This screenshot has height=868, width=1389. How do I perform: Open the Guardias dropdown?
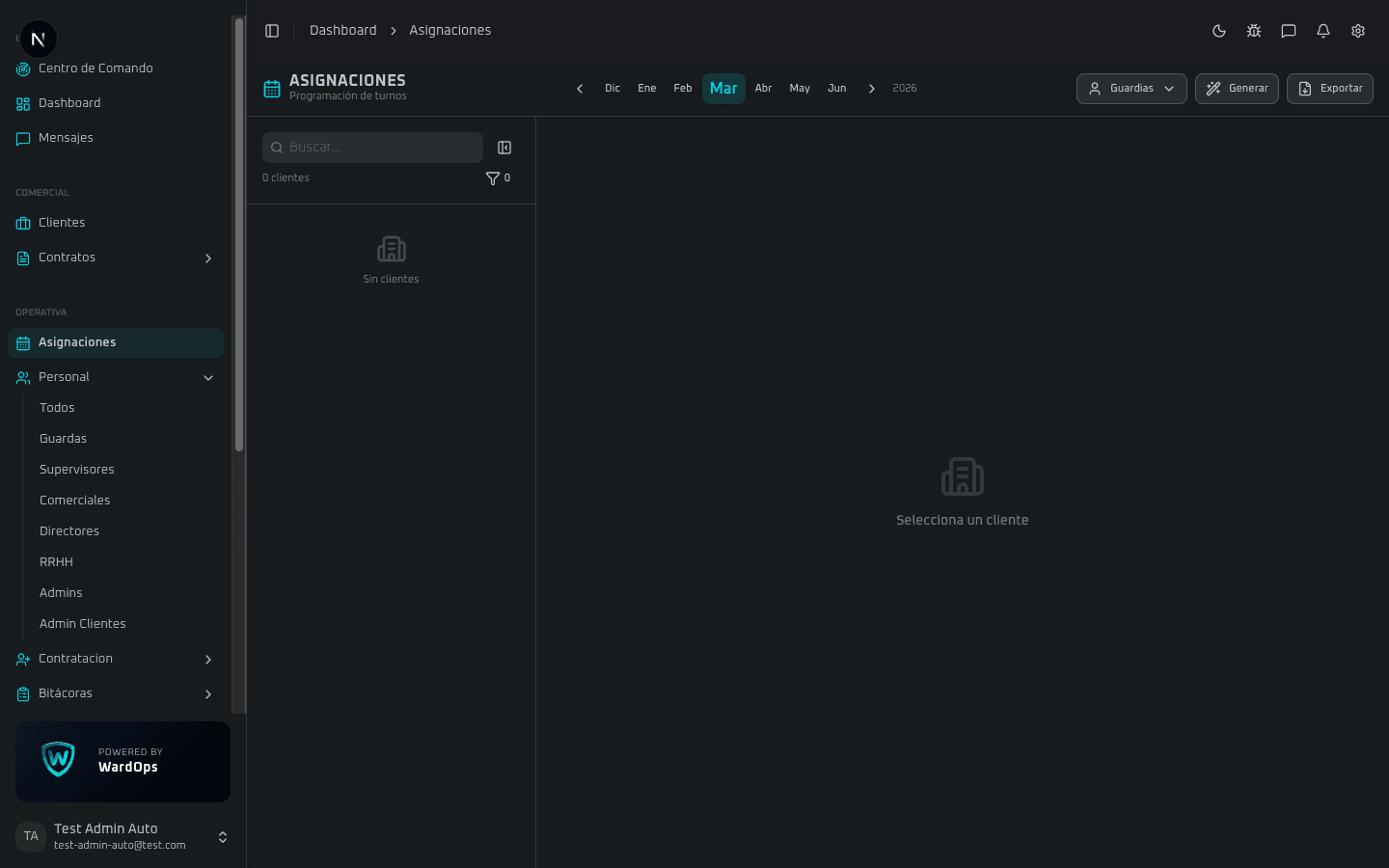click(1131, 89)
